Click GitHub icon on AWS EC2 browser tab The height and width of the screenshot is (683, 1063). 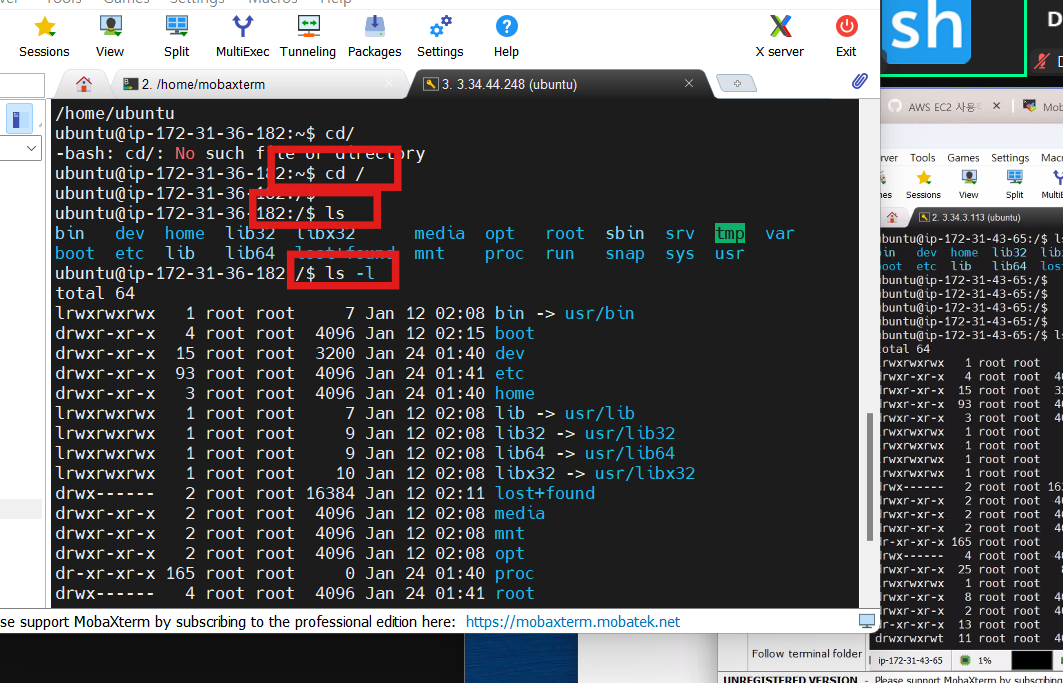[x=895, y=106]
